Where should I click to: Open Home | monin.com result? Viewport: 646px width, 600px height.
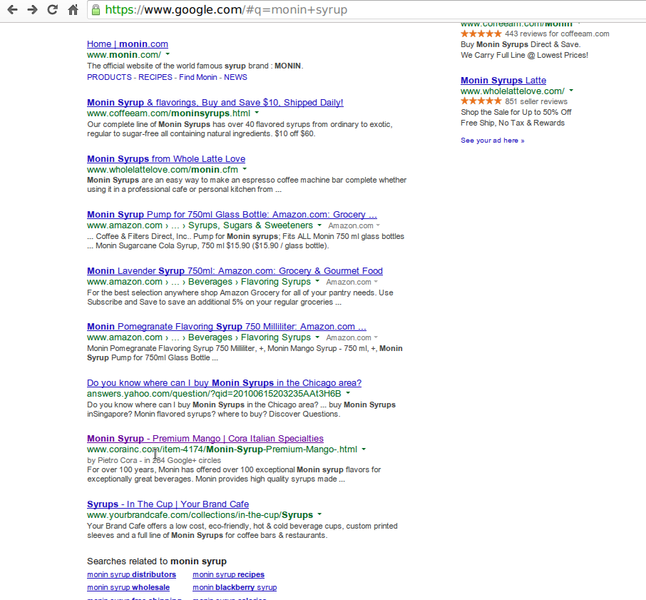pos(127,44)
